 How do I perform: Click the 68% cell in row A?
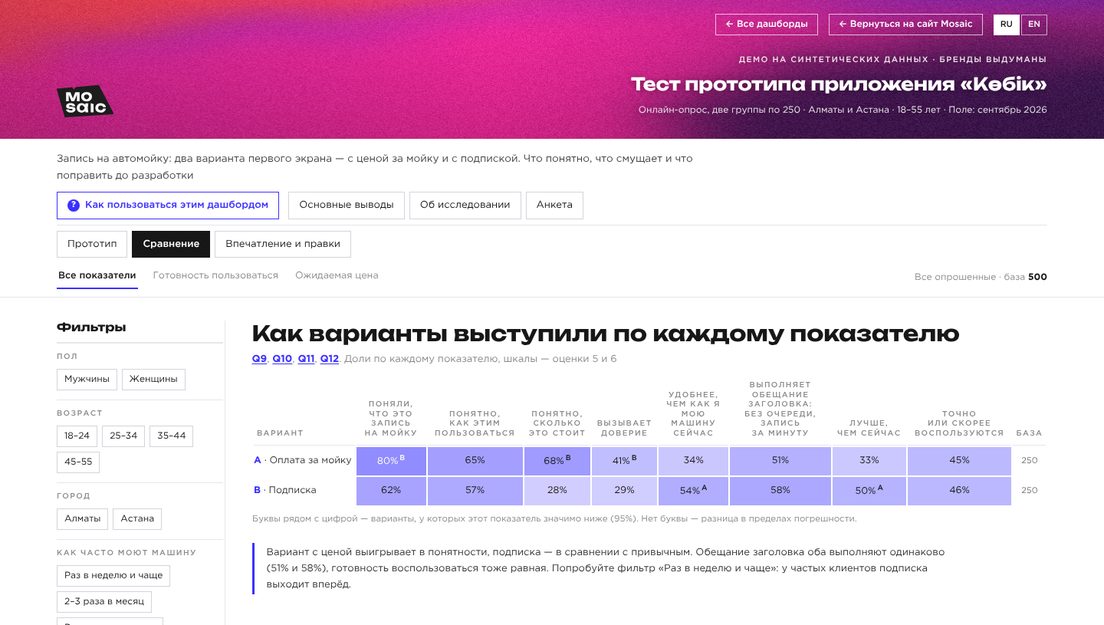click(x=557, y=461)
